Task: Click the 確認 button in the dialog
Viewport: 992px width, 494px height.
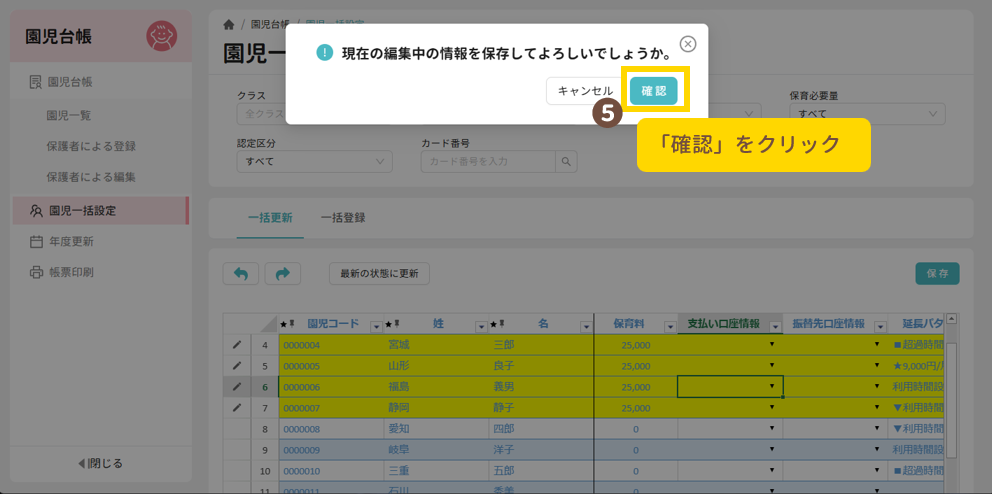Action: click(x=653, y=91)
